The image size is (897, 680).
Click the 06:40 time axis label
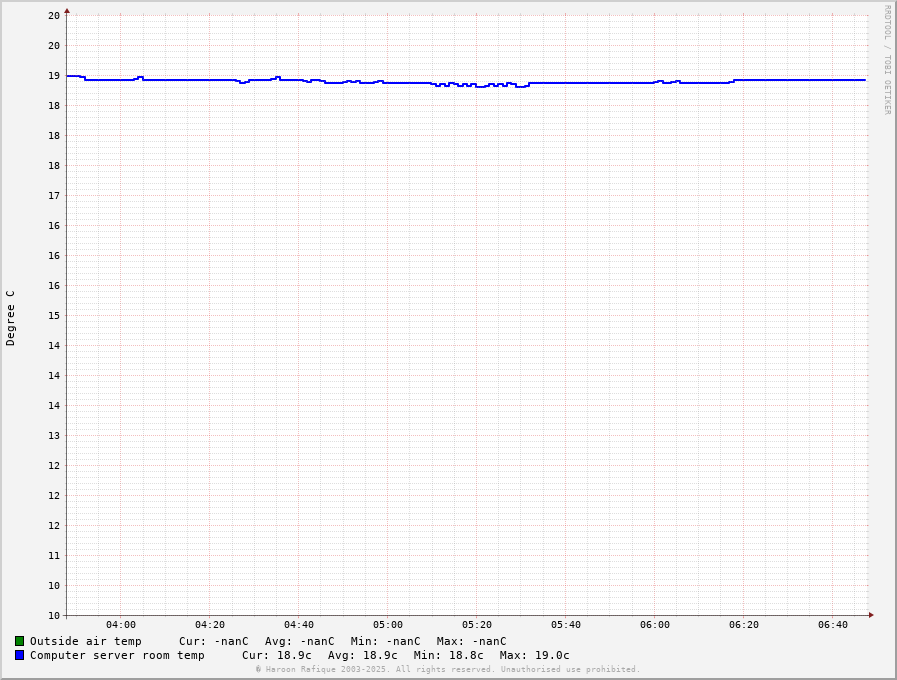pos(833,625)
